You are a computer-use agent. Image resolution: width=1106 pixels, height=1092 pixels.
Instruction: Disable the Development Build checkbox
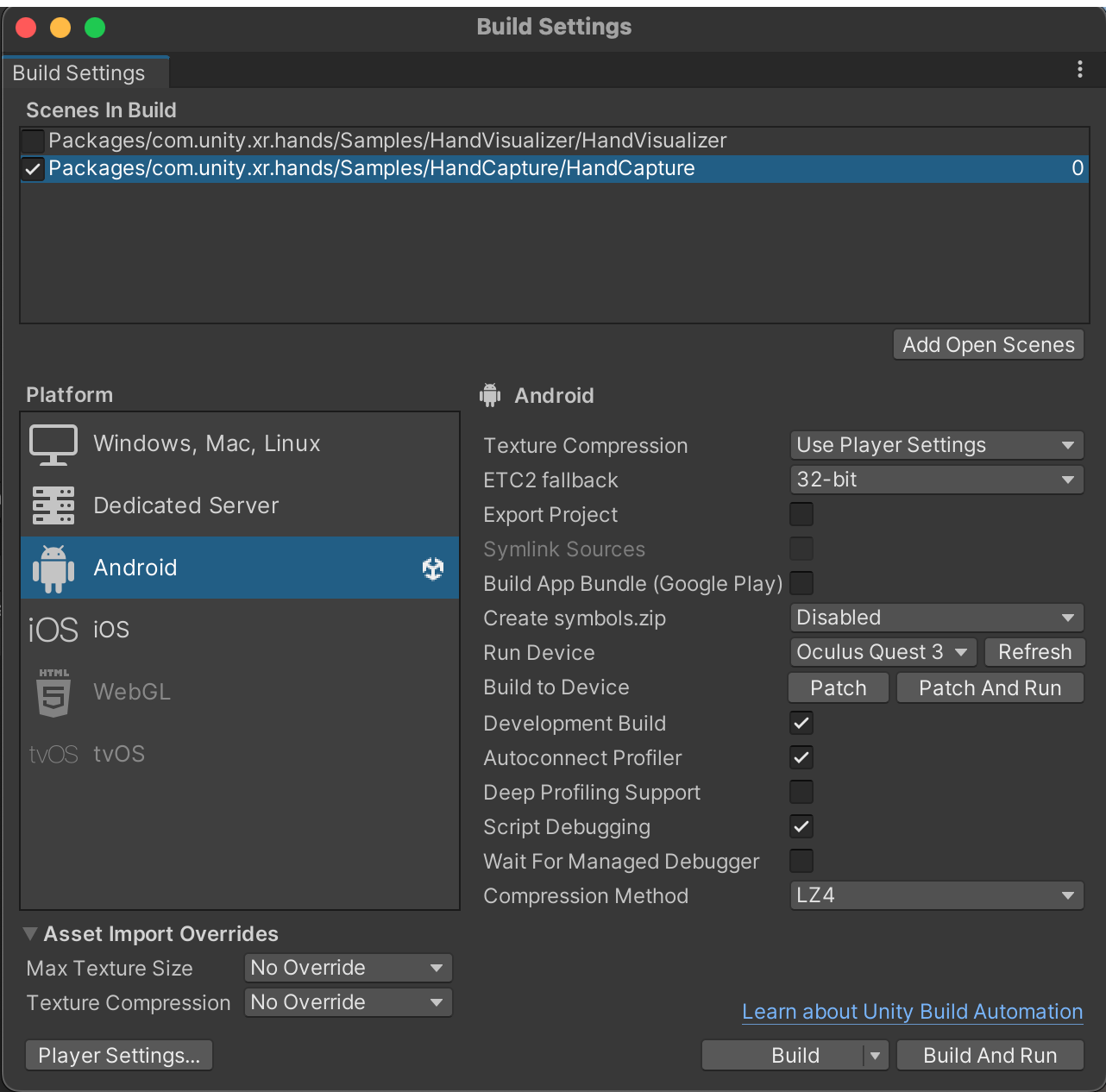(801, 723)
